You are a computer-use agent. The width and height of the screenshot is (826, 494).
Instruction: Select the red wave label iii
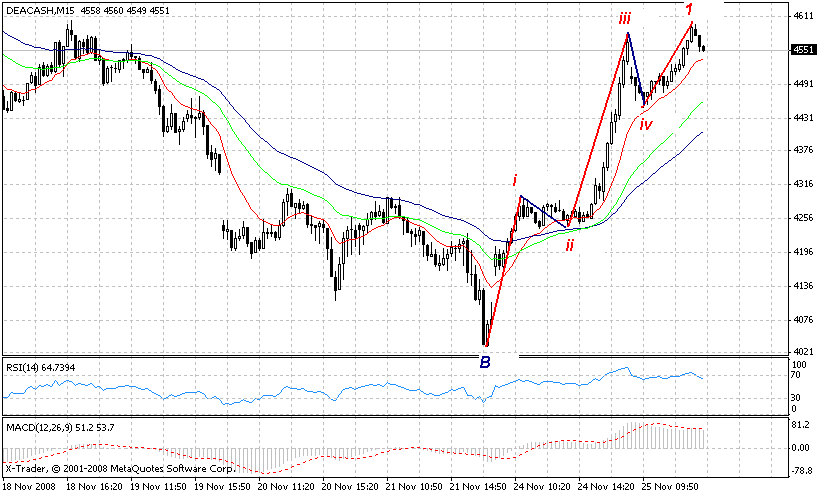625,19
